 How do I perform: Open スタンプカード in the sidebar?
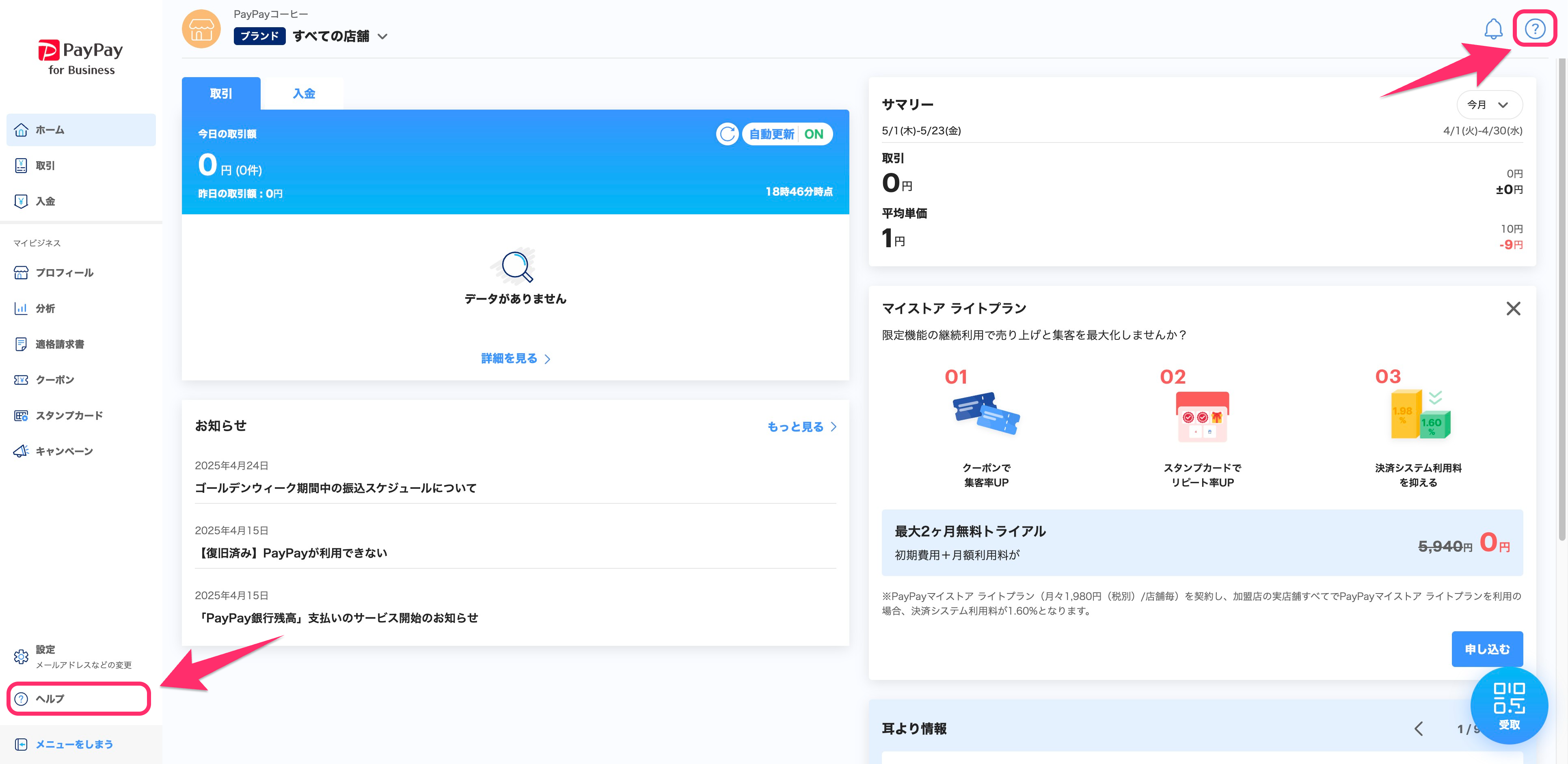(x=81, y=416)
